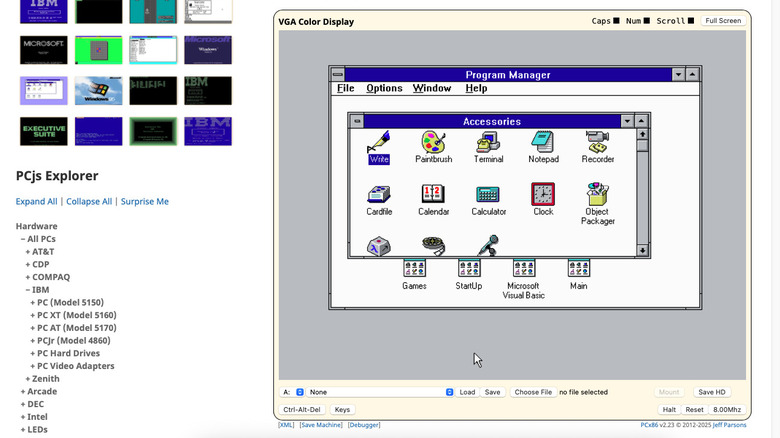This screenshot has width=780, height=438.
Task: Click the Accessories scrollbar down arrow
Action: coord(642,250)
